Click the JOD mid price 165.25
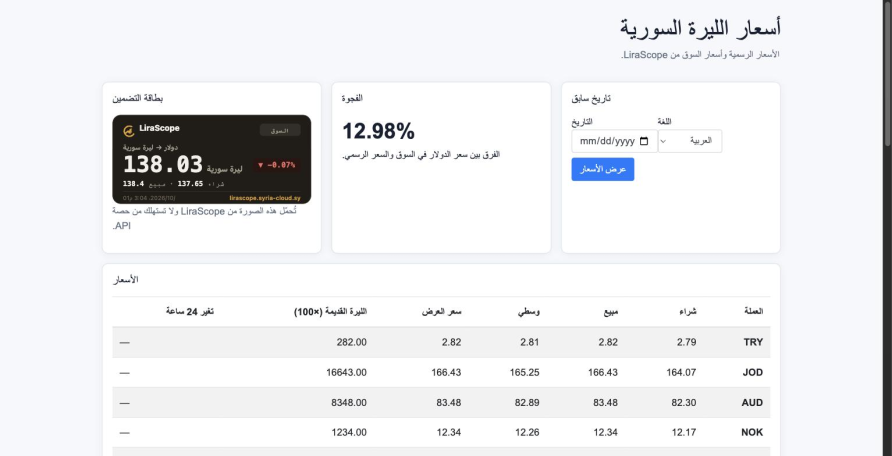This screenshot has height=456, width=892. click(x=525, y=372)
